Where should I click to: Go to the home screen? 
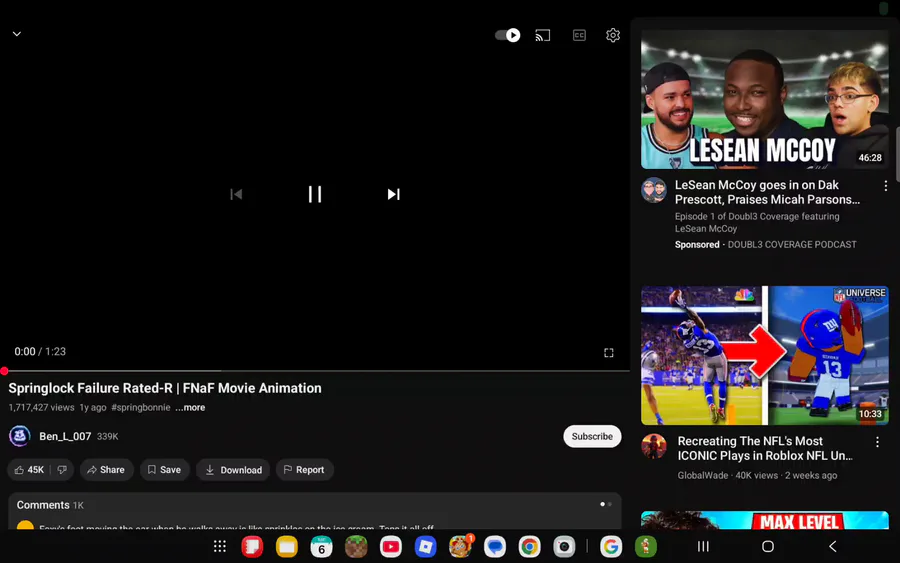(767, 546)
